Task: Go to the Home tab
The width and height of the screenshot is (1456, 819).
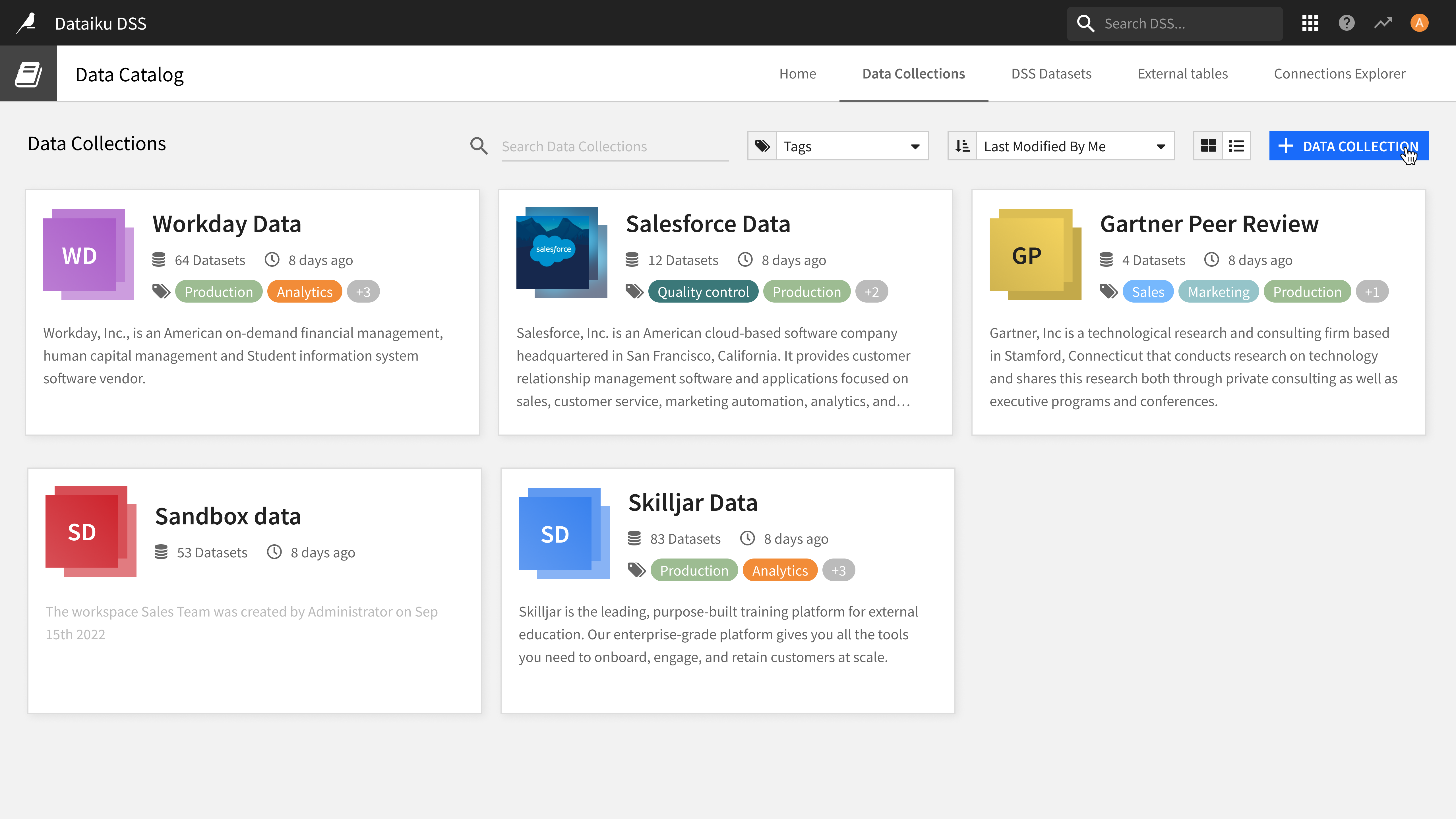Action: click(x=797, y=73)
